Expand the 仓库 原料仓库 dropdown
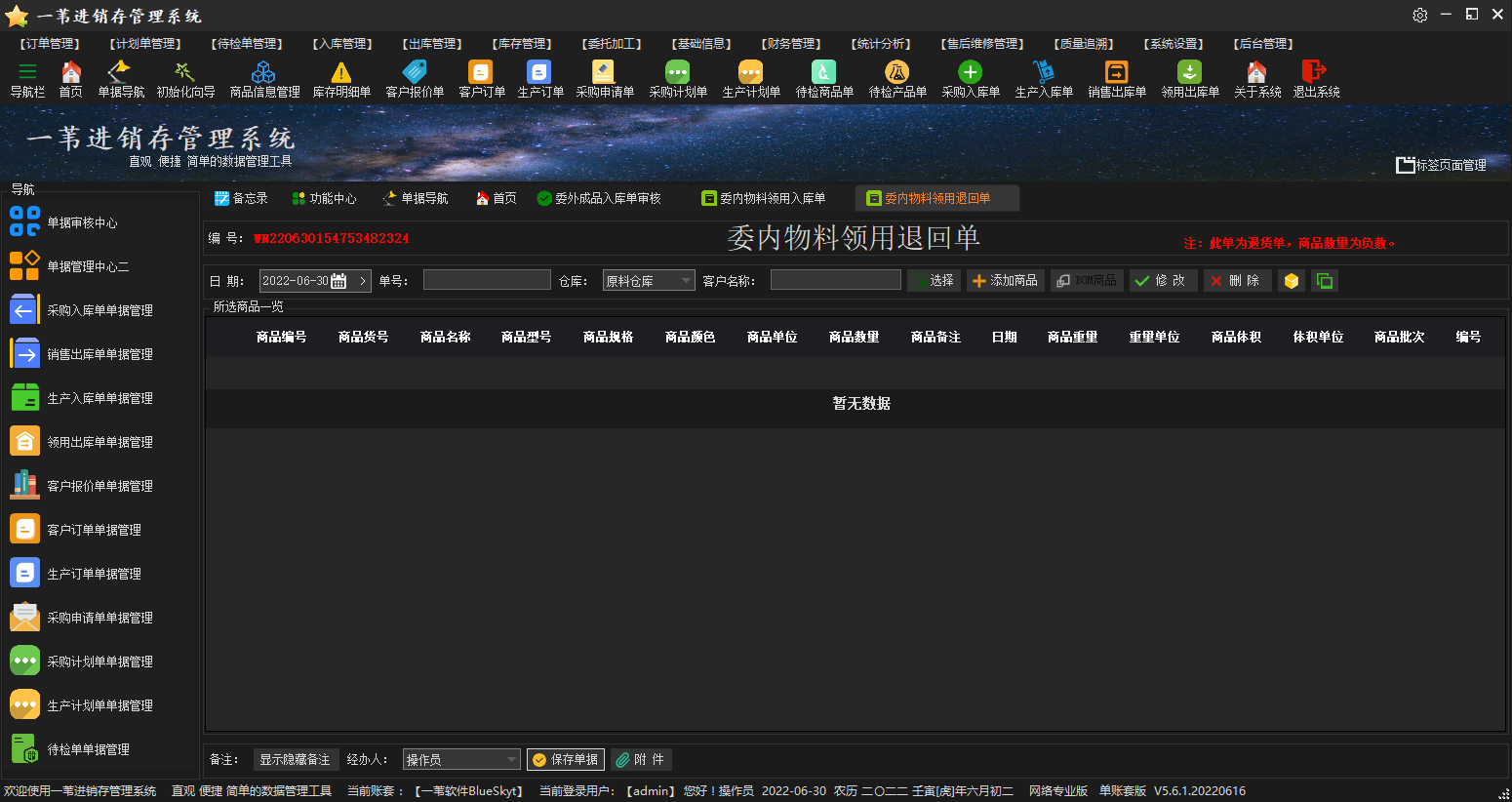This screenshot has width=1512, height=802. [686, 281]
